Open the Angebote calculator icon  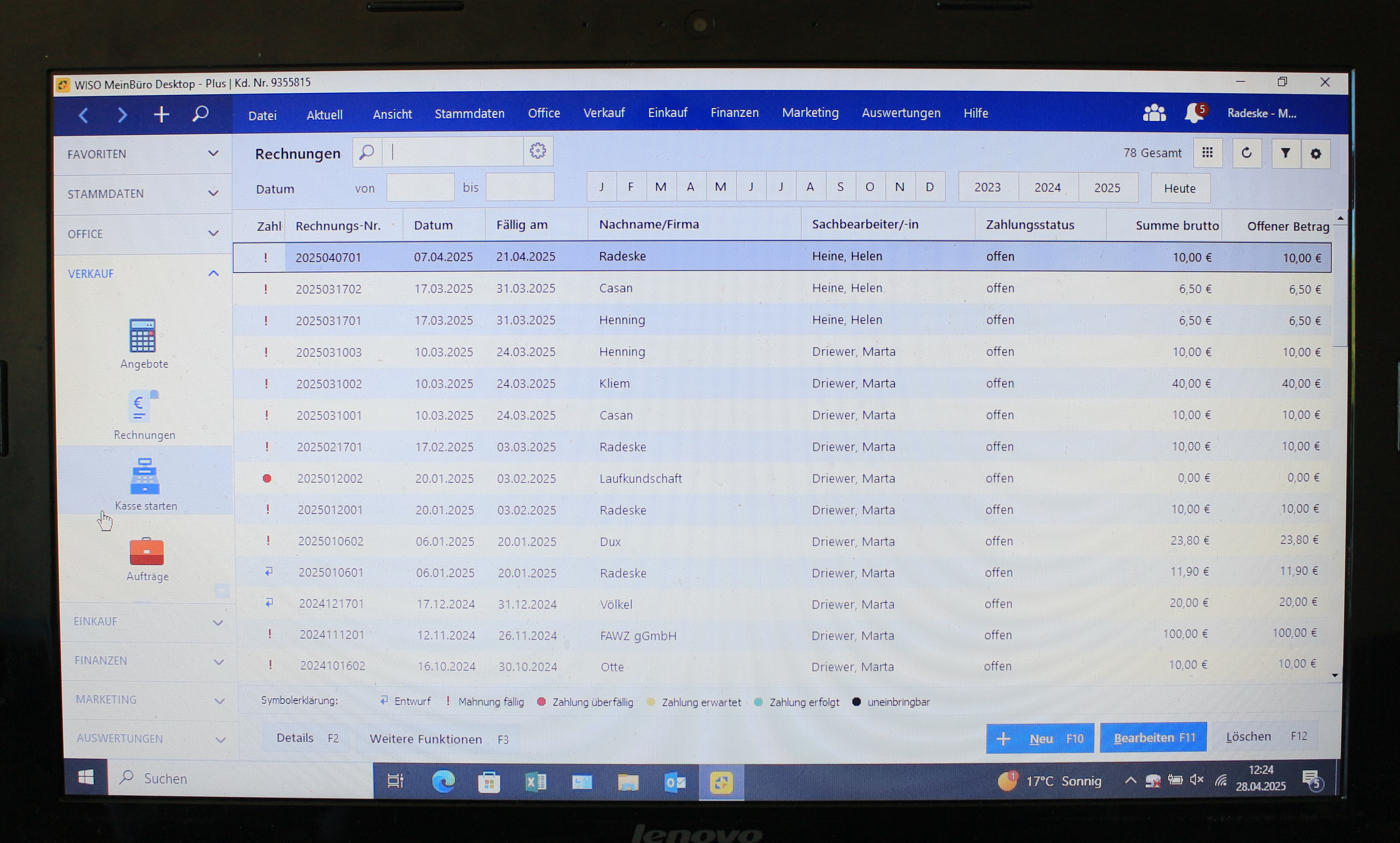pos(143,336)
